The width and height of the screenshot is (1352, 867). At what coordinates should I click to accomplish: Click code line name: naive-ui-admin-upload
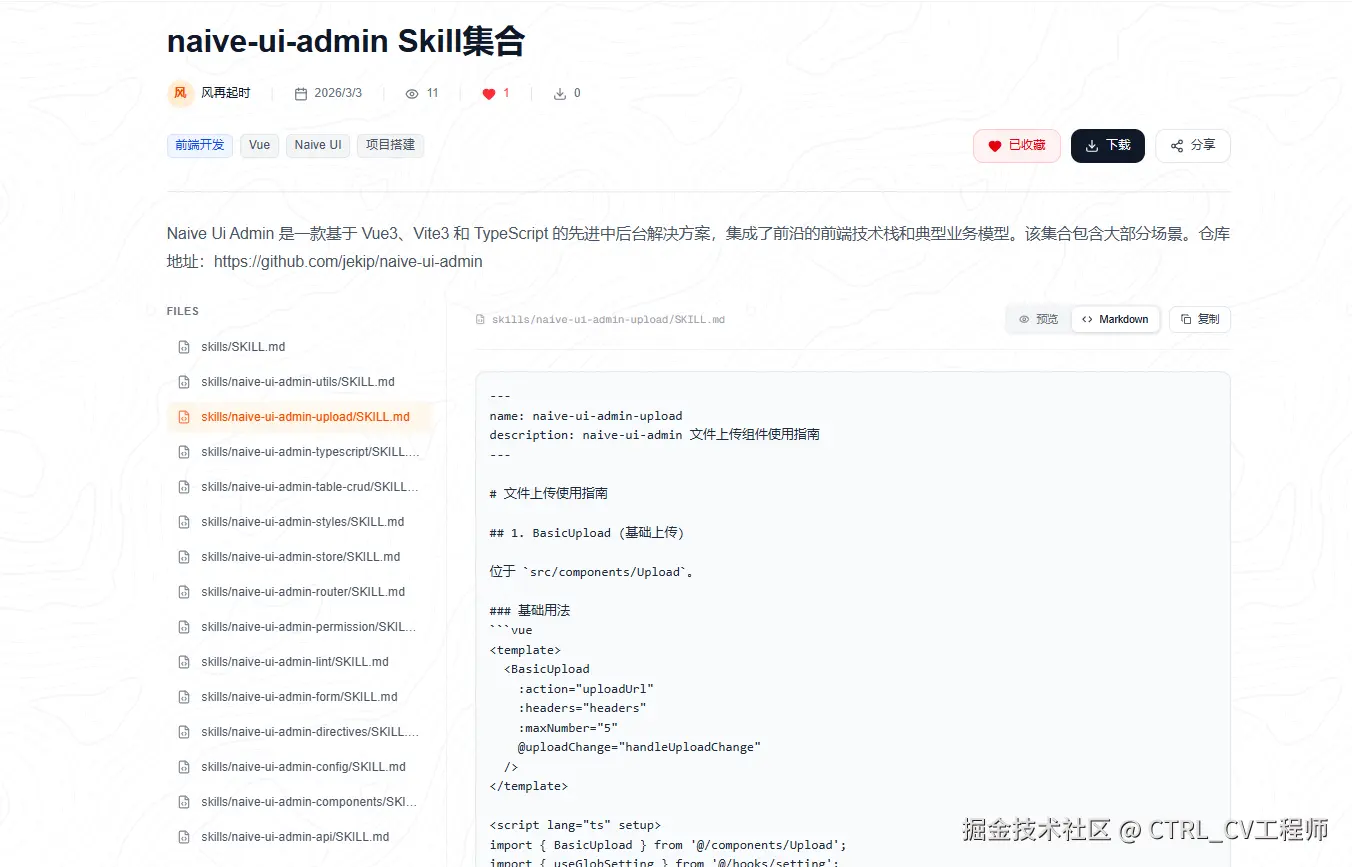(x=586, y=416)
